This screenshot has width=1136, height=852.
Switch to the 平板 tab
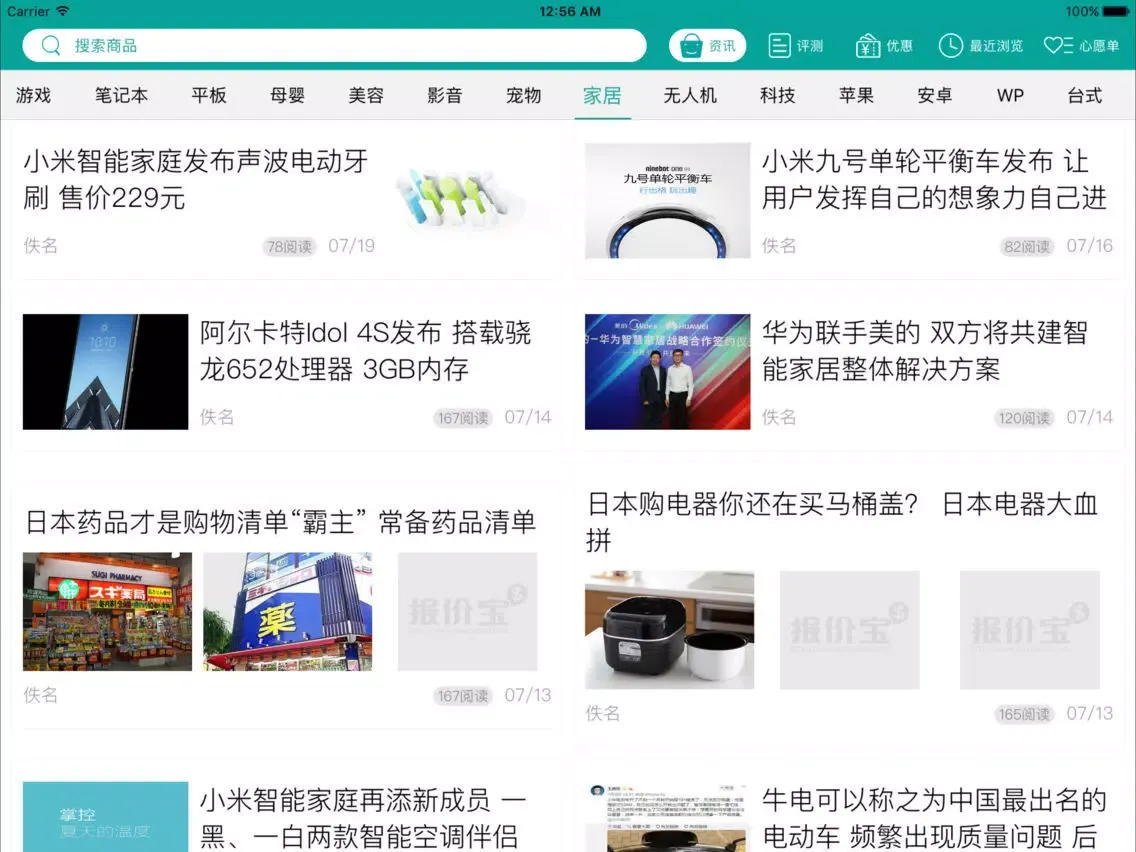click(209, 95)
